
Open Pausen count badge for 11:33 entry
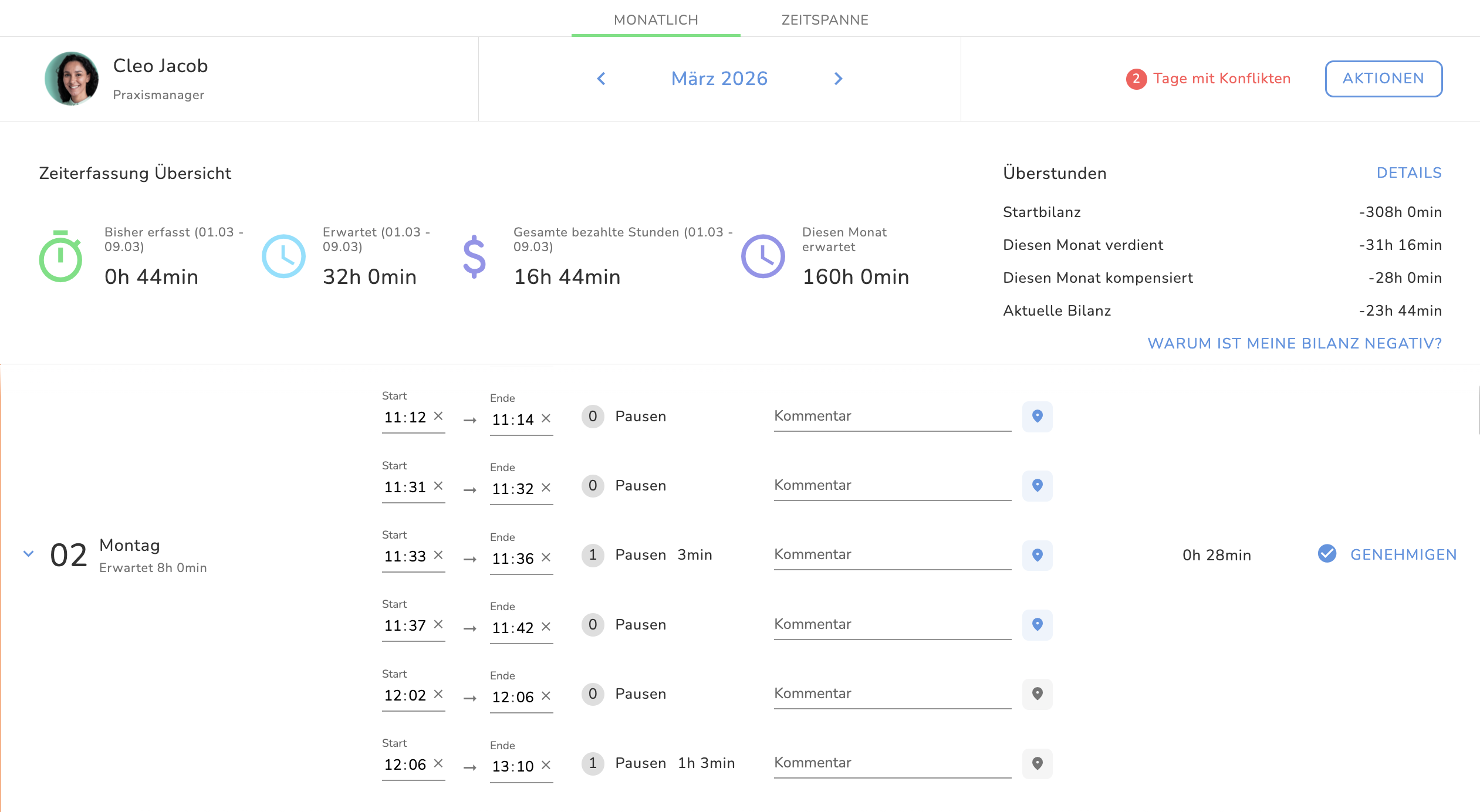pyautogui.click(x=593, y=555)
